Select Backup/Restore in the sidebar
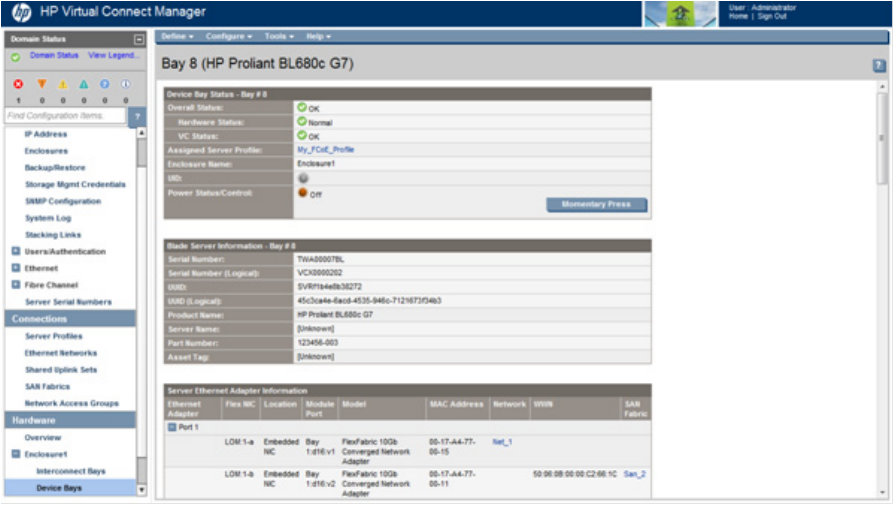The height and width of the screenshot is (505, 894). click(x=55, y=168)
